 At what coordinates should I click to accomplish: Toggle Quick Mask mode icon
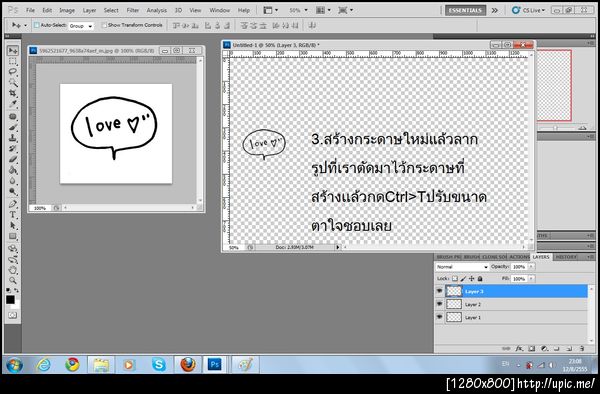click(x=13, y=315)
